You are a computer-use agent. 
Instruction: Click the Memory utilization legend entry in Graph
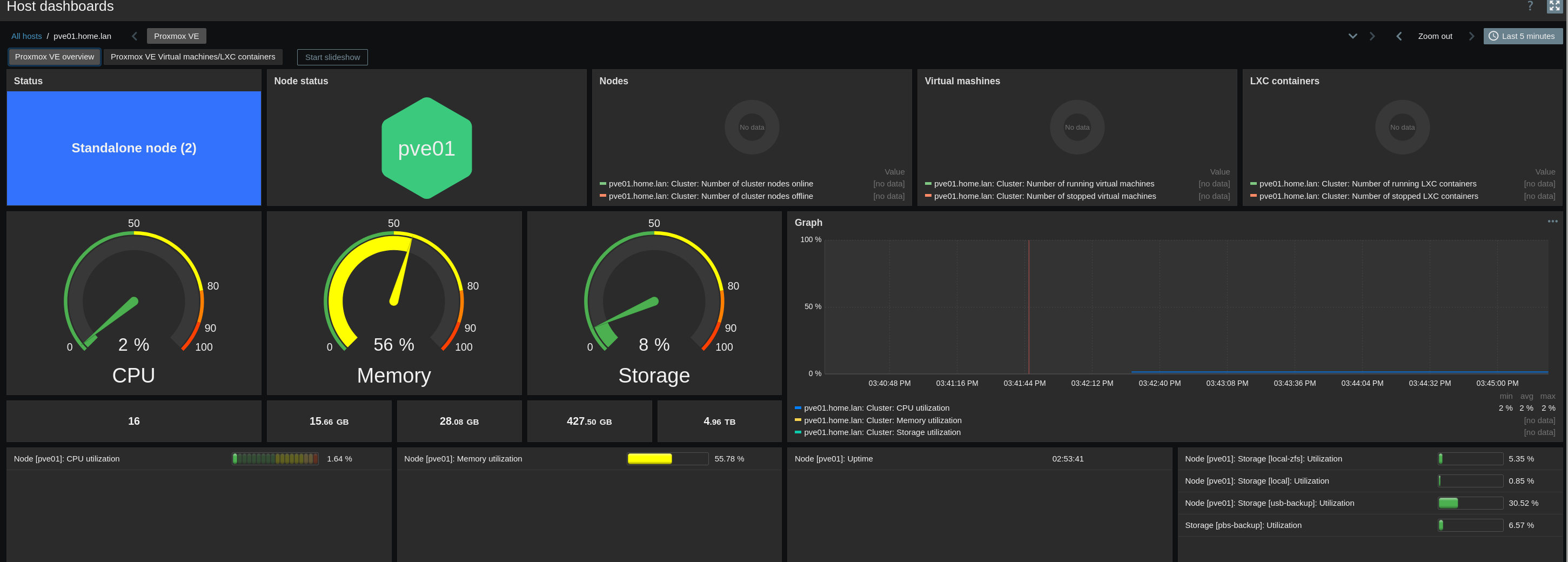(877, 420)
